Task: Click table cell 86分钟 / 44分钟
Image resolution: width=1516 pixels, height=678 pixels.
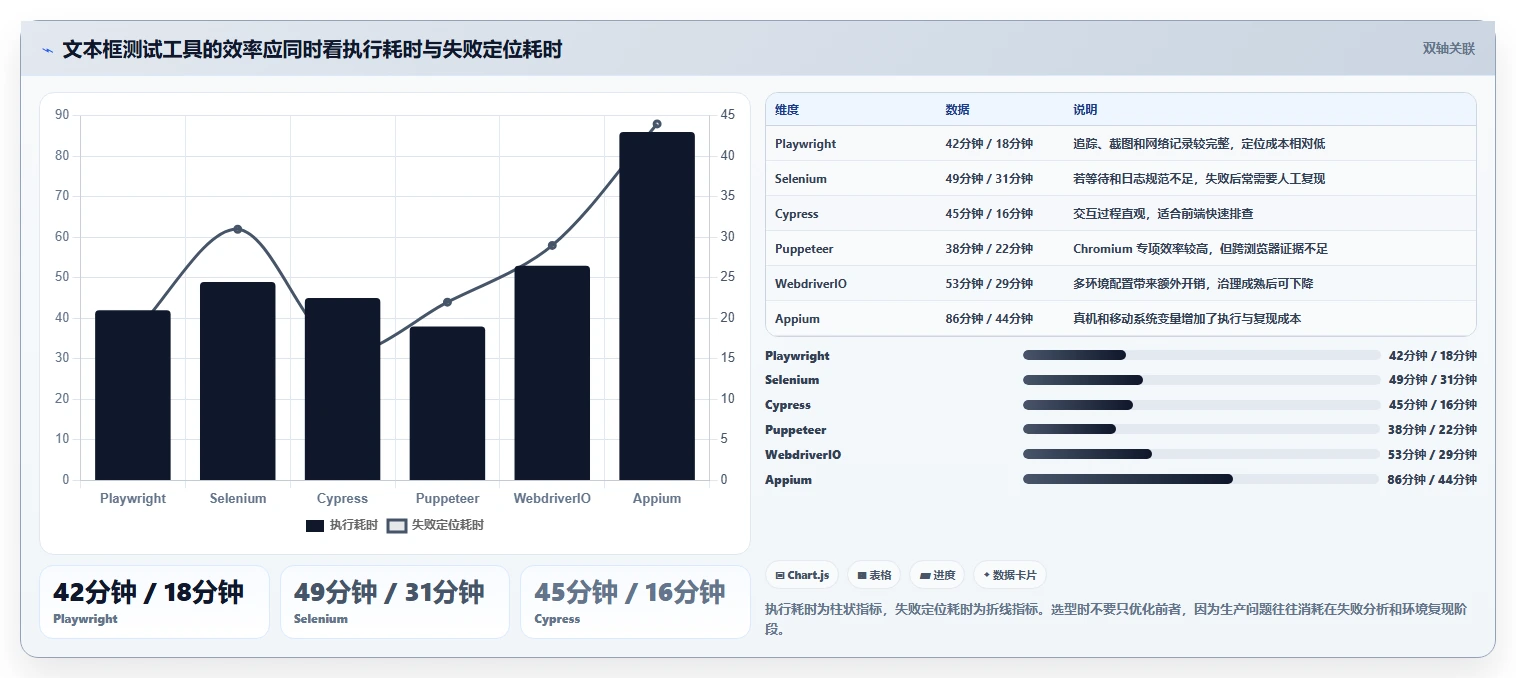Action: click(989, 319)
